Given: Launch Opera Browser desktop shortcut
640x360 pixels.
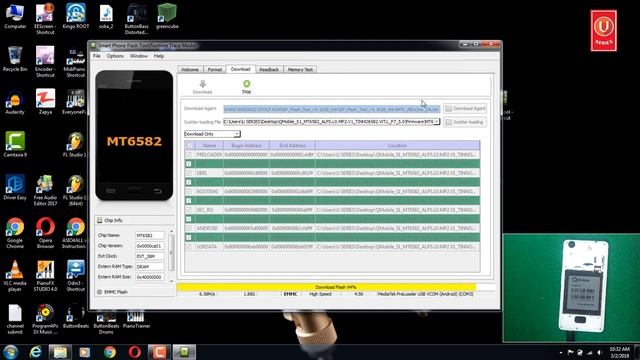Looking at the screenshot, I should coord(45,233).
